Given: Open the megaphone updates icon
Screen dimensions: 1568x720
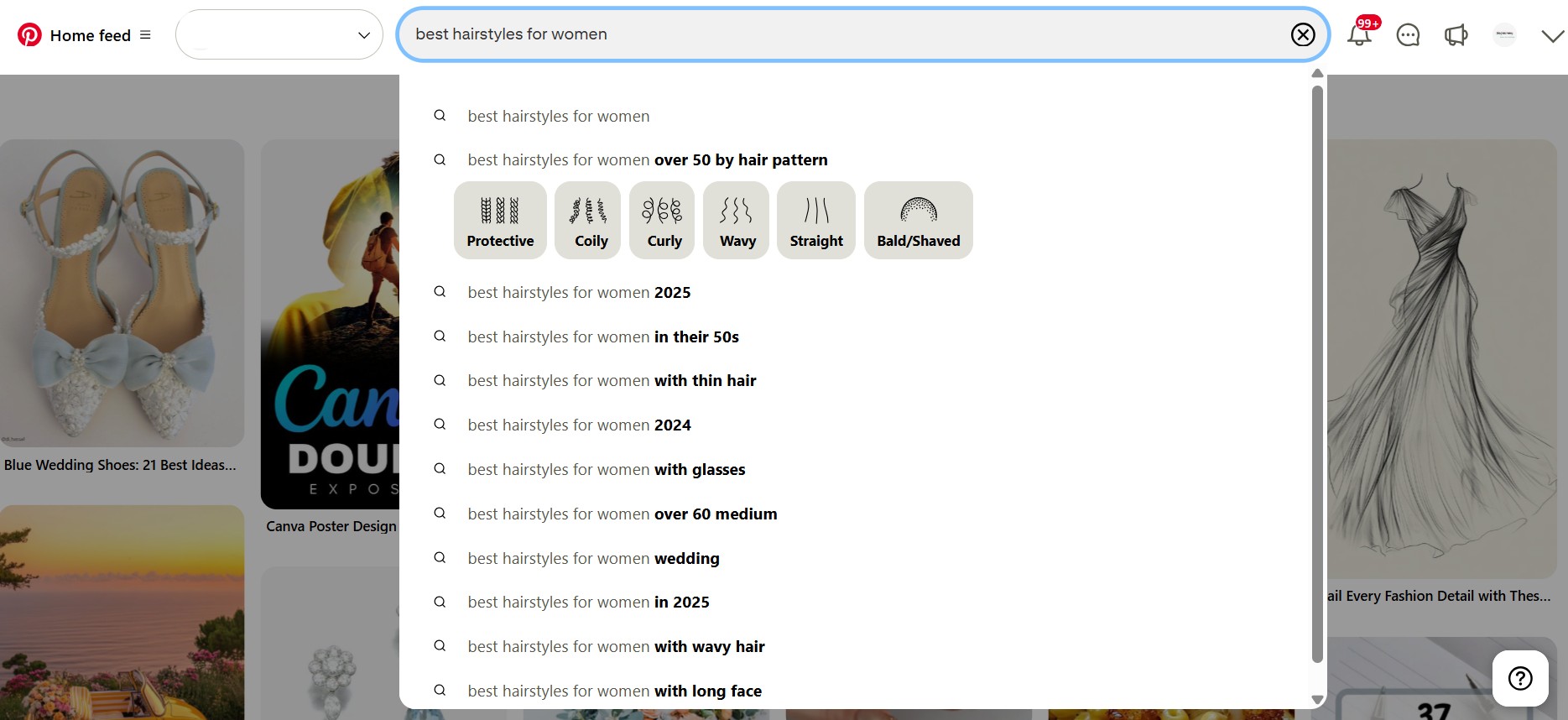Looking at the screenshot, I should tap(1456, 34).
